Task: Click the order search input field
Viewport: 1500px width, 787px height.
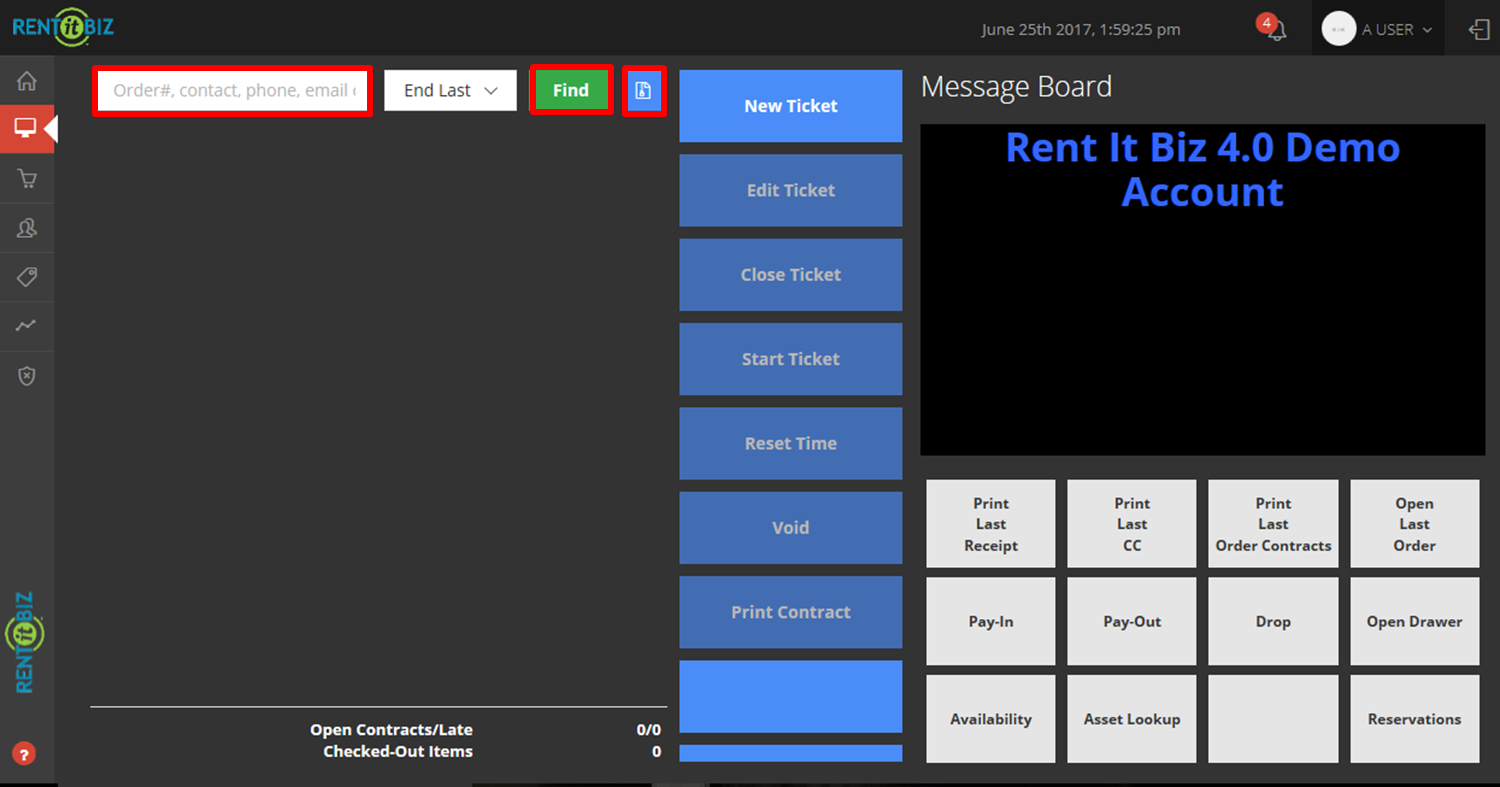Action: [233, 90]
